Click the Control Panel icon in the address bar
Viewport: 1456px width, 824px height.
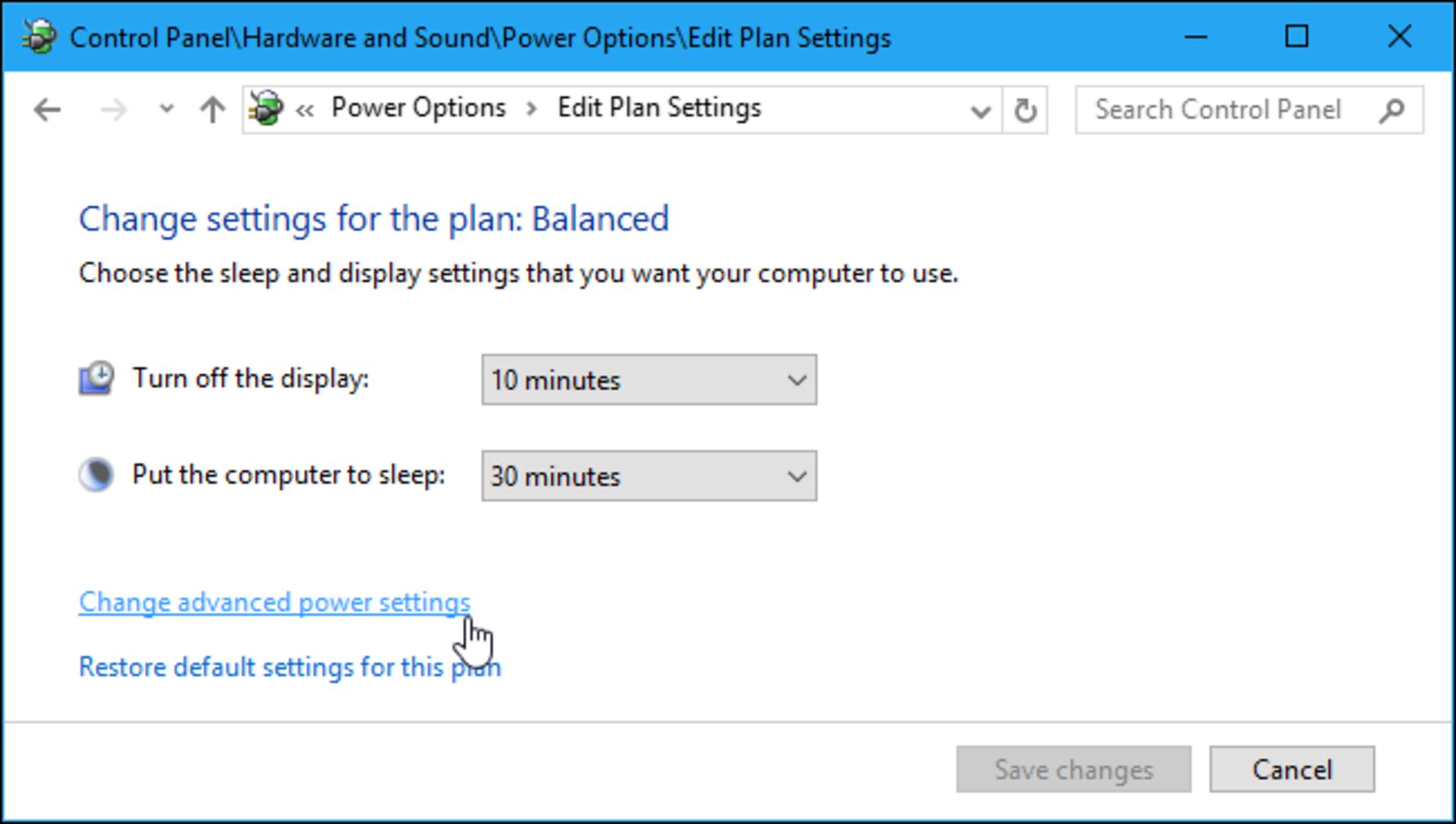266,108
